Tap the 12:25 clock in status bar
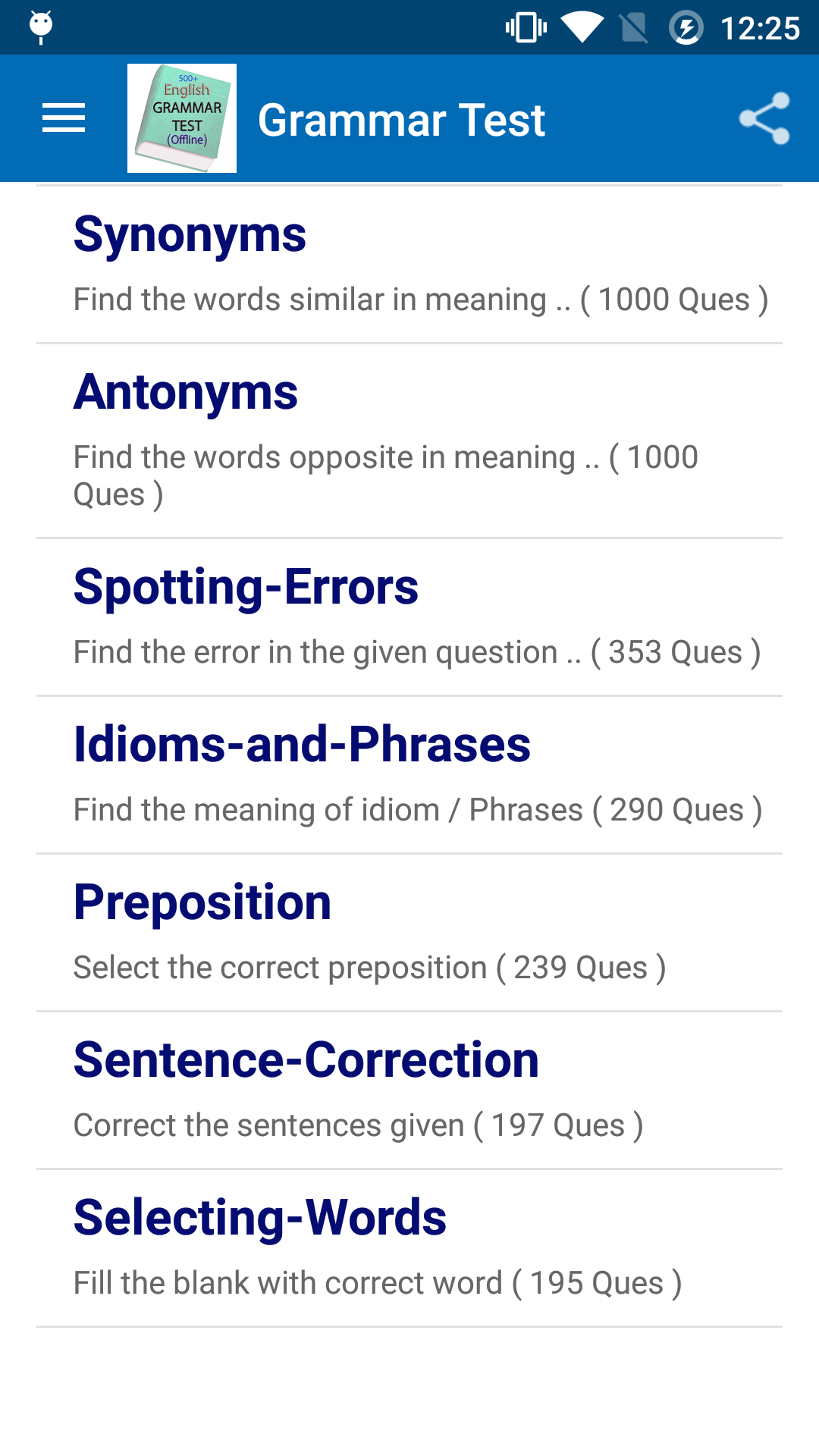Viewport: 819px width, 1456px height. 760,29
